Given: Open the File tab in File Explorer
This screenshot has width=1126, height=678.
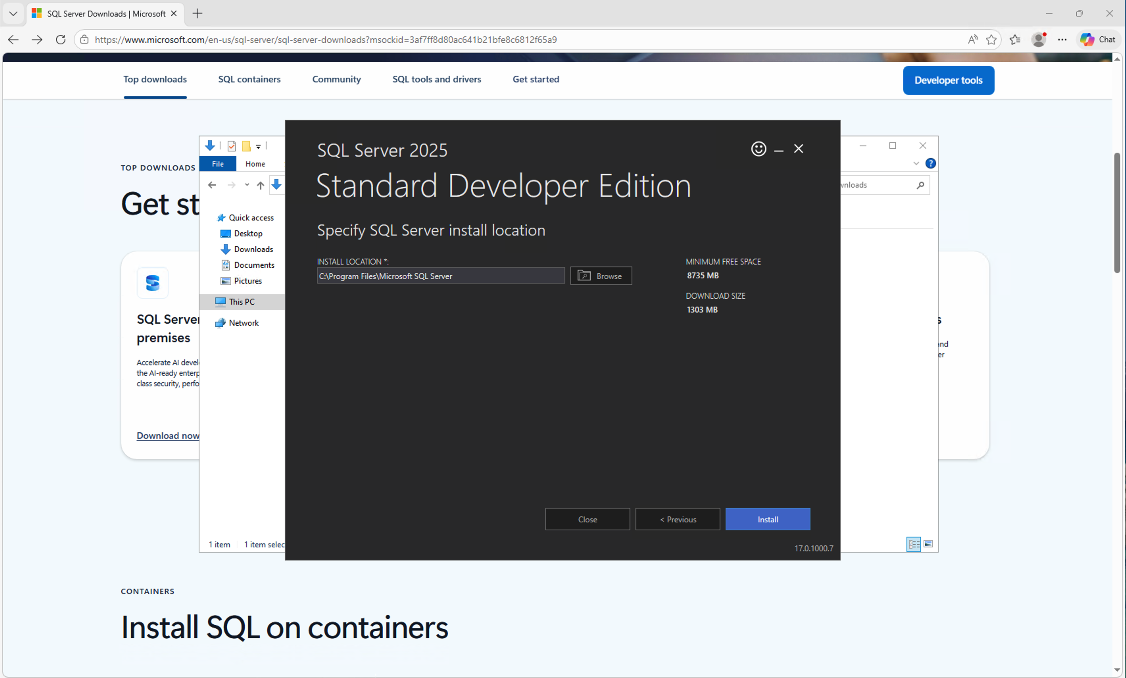Looking at the screenshot, I should (x=218, y=164).
